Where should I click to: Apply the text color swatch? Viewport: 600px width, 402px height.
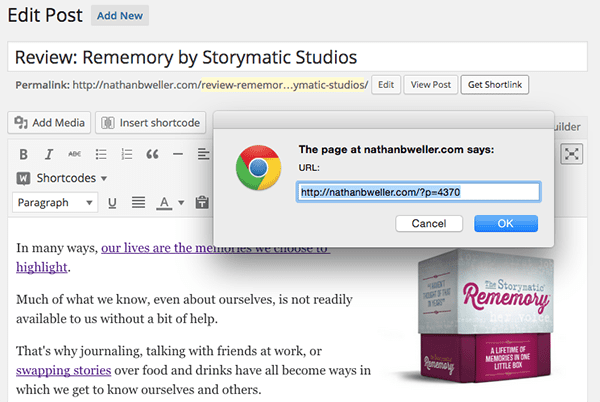click(163, 203)
